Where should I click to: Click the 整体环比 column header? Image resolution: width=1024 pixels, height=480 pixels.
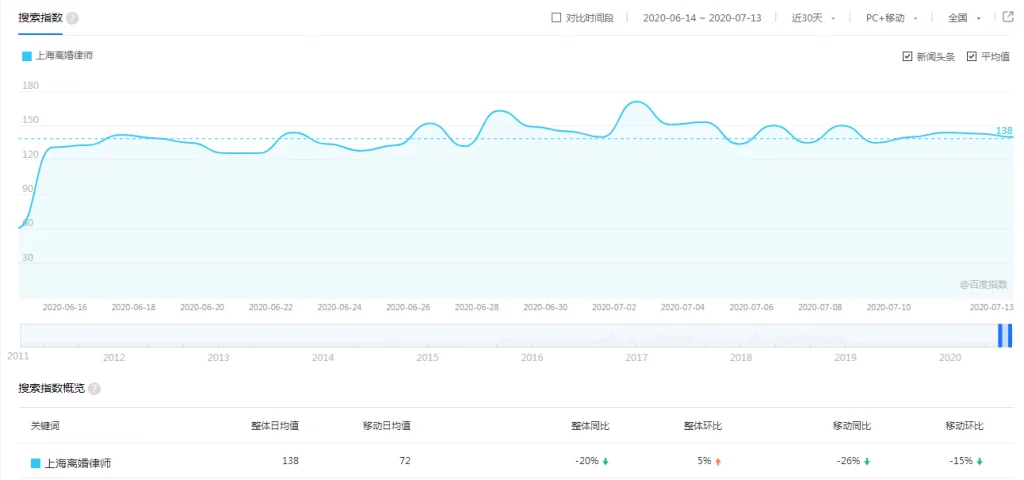tap(703, 426)
